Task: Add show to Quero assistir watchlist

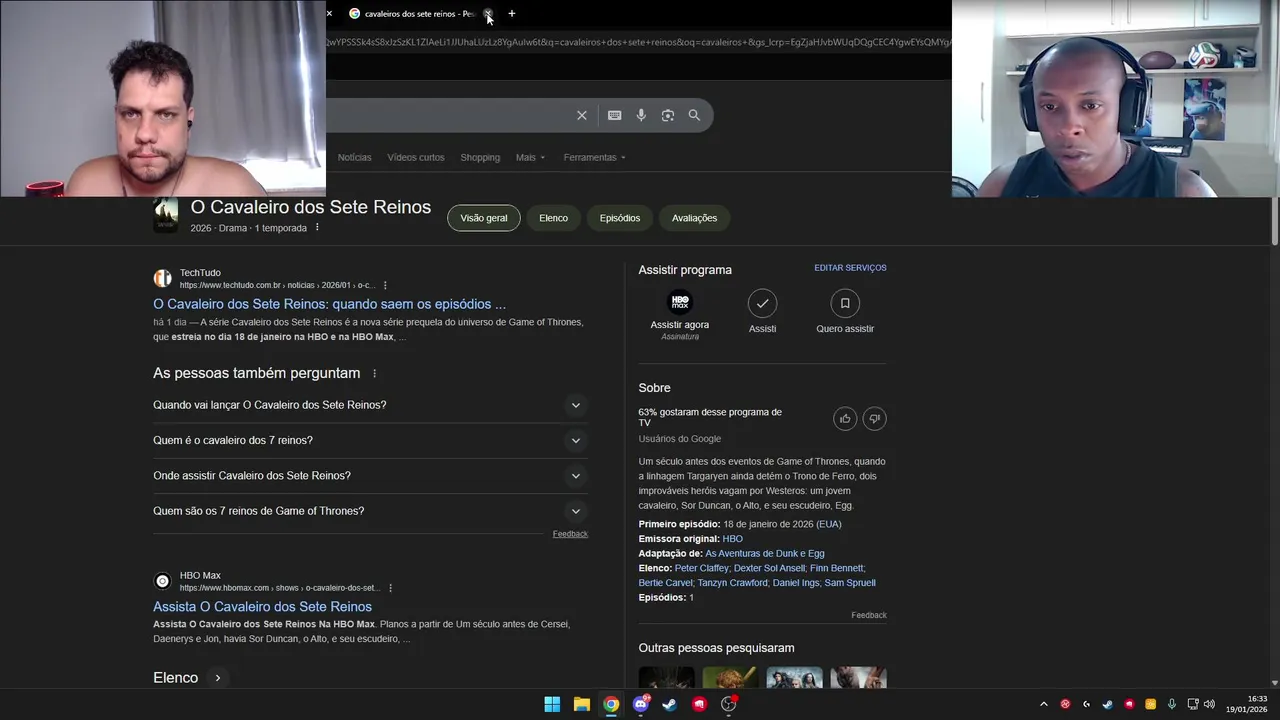Action: point(845,303)
